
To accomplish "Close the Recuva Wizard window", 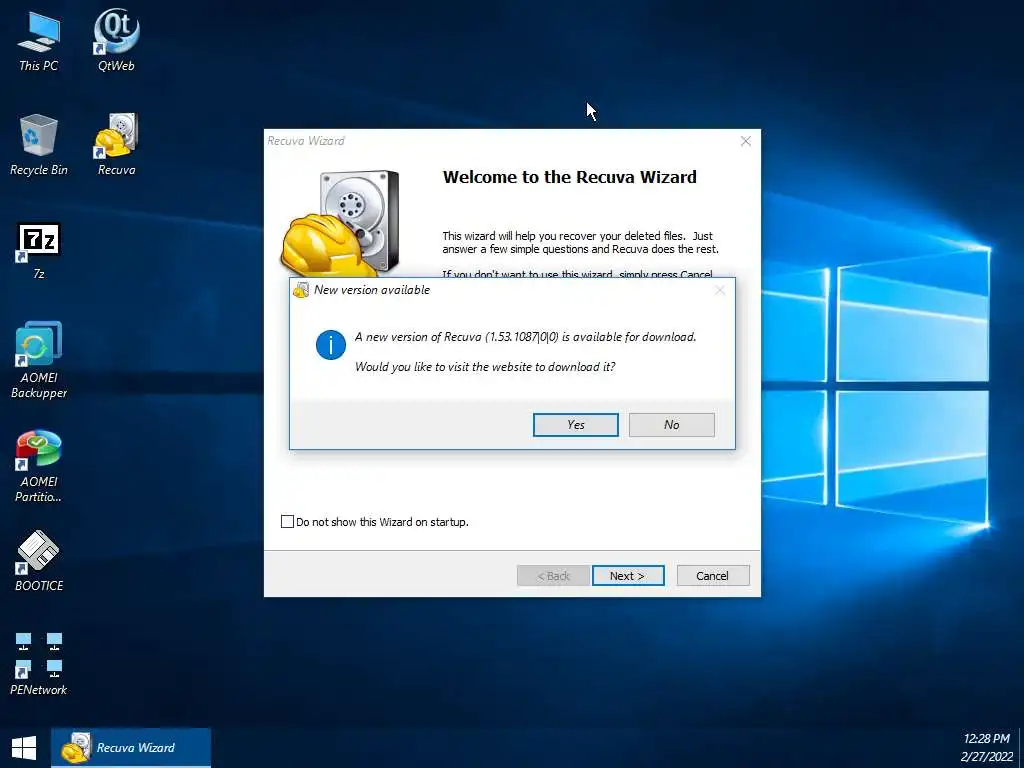I will point(746,141).
